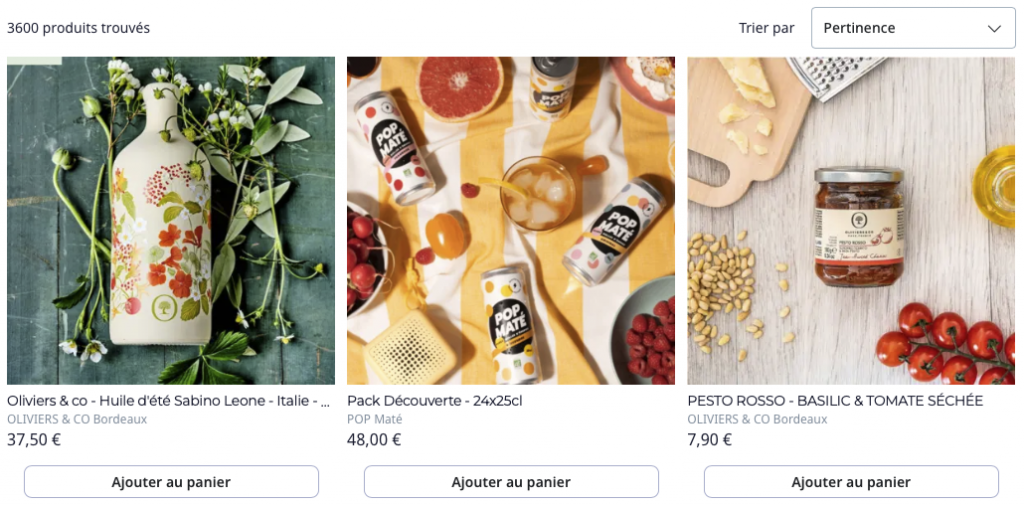Add the Pesto Rosso to cart

click(851, 482)
